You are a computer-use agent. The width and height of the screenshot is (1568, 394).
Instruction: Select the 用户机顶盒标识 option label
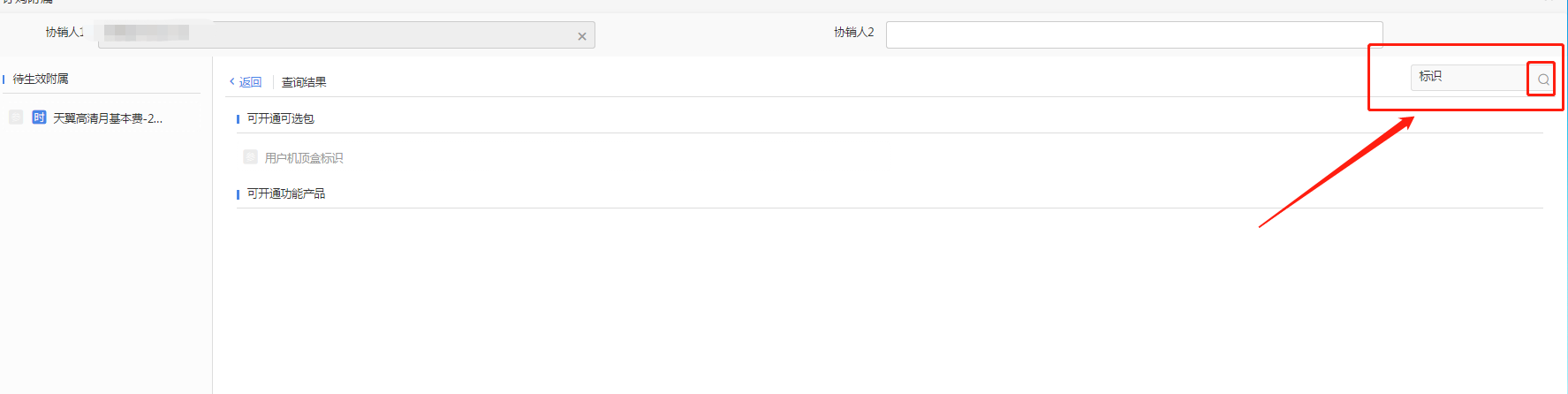point(304,158)
